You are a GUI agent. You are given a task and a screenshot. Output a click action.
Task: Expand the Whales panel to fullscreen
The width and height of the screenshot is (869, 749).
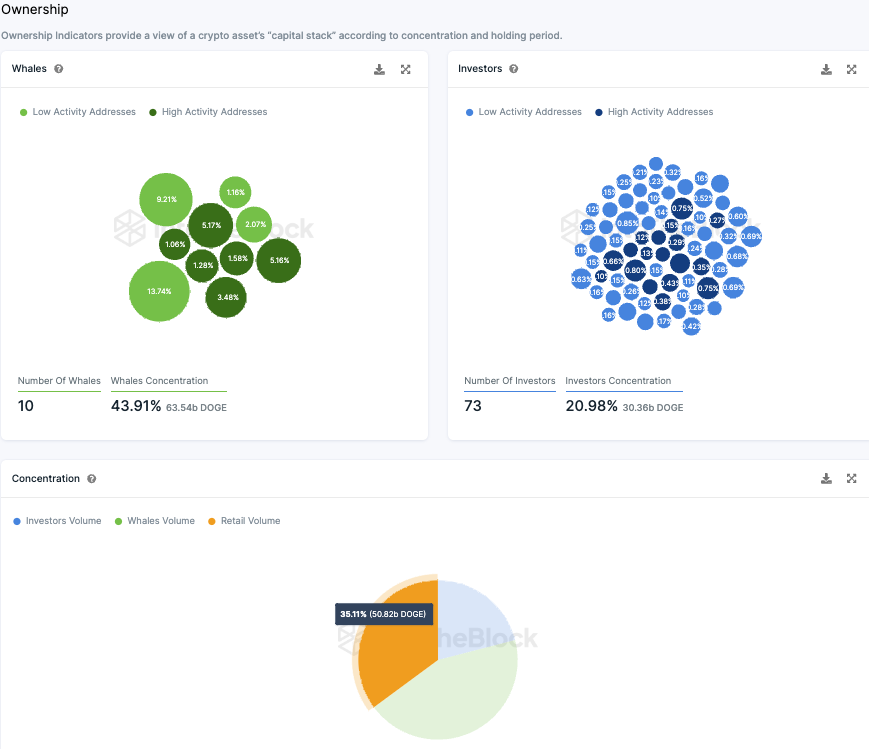[x=406, y=69]
